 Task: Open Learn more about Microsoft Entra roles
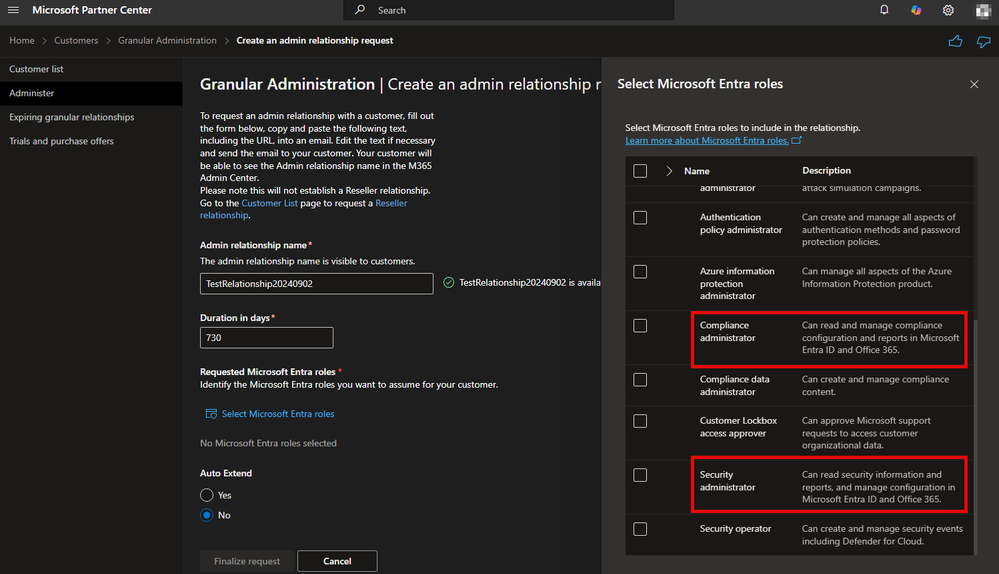(x=707, y=140)
